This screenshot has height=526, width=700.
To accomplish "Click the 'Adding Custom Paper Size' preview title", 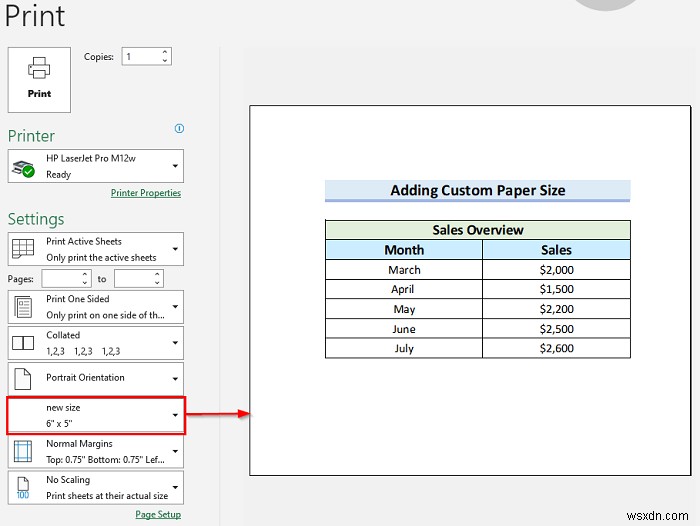I will [478, 191].
